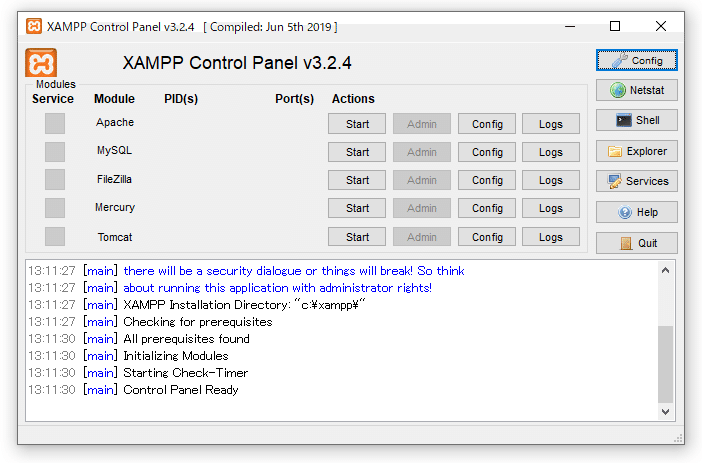Open the Explorer folder icon button
The height and width of the screenshot is (463, 702).
tap(637, 151)
